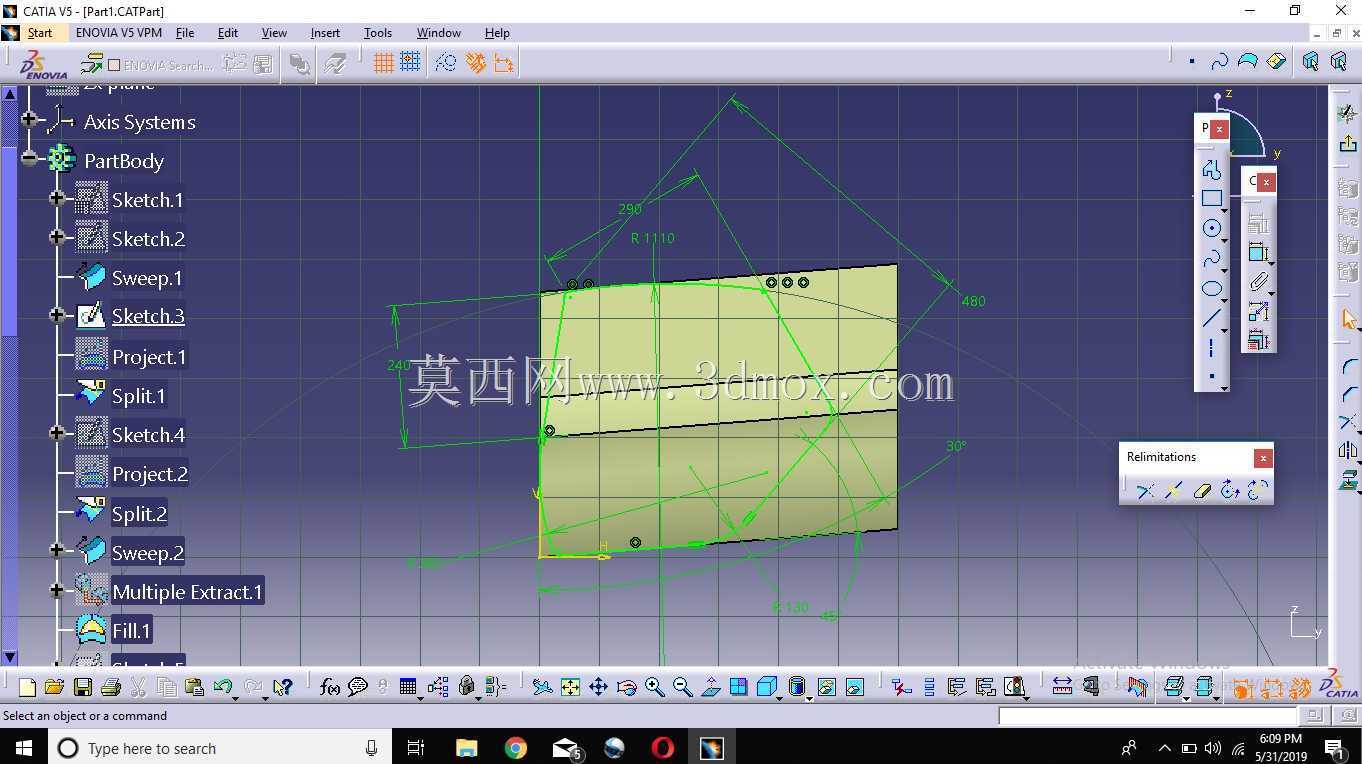This screenshot has height=764, width=1362.
Task: Expand the Axis Systems tree node
Action: click(x=29, y=121)
